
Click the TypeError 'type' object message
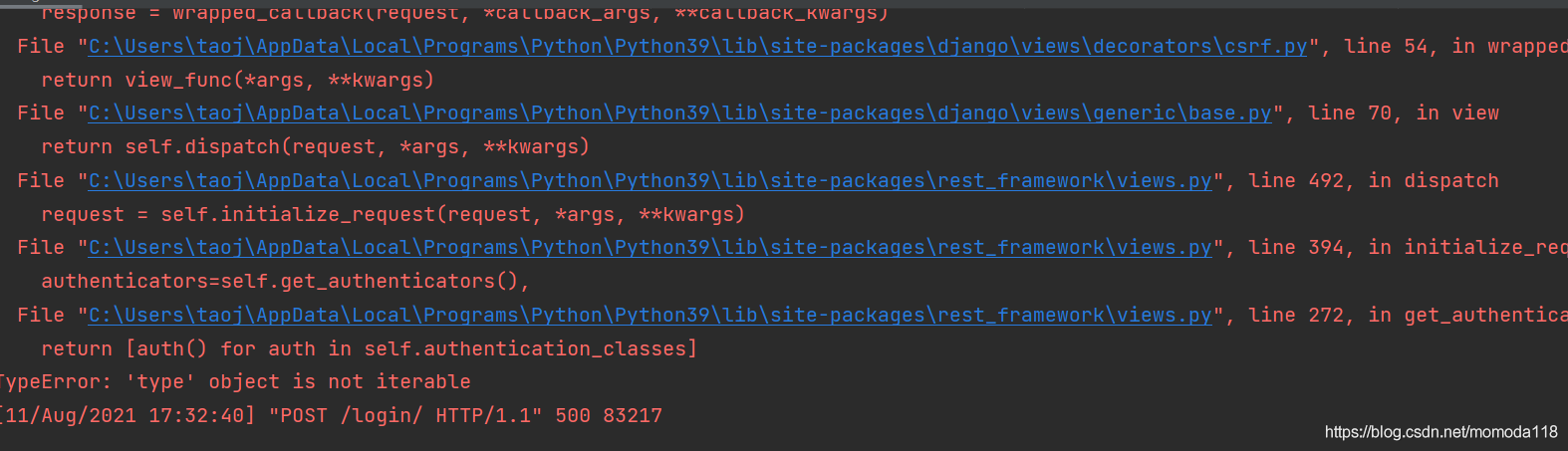[235, 382]
